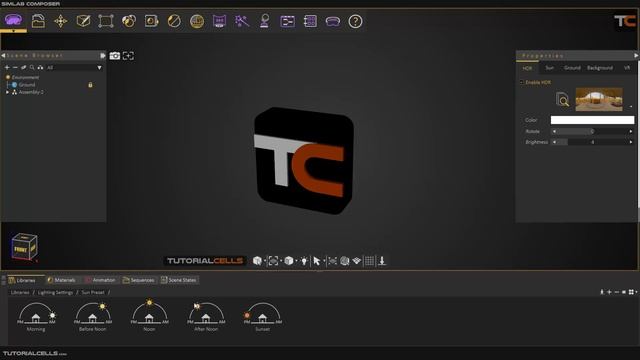
Task: Click Sun Preset in the breadcrumb
Action: pyautogui.click(x=93, y=293)
